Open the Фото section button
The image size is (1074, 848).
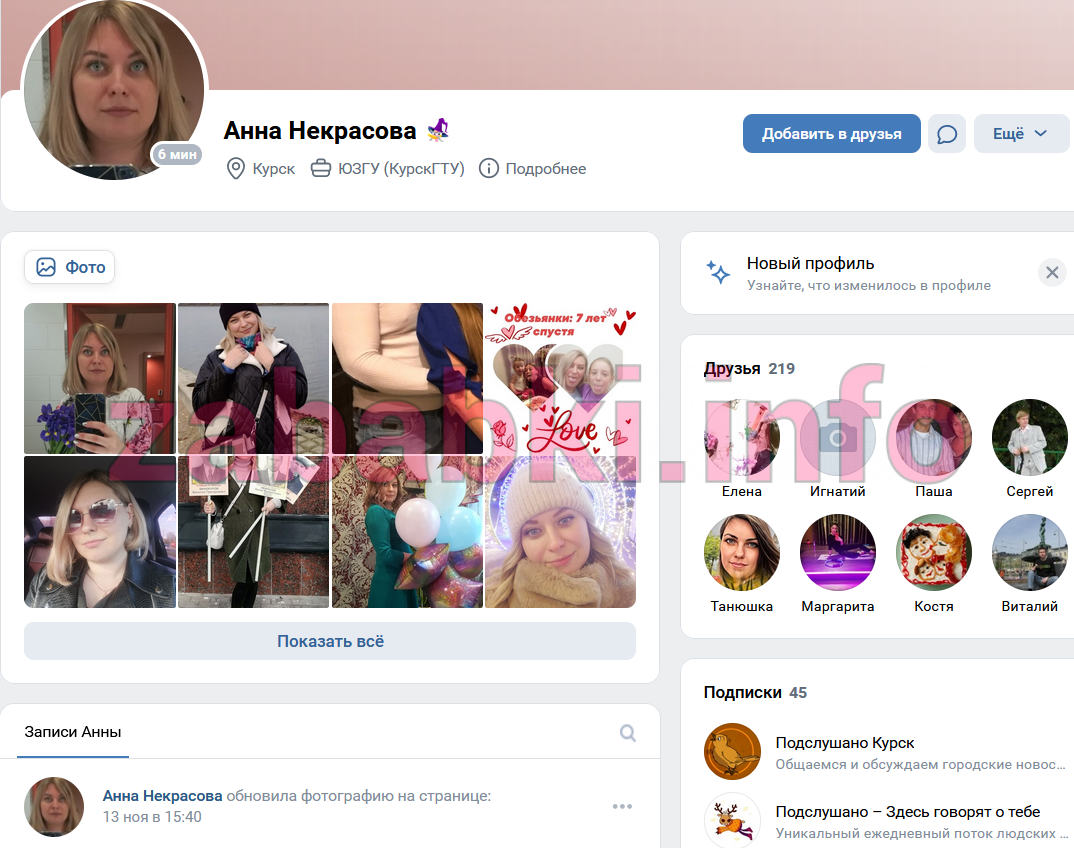coord(69,267)
